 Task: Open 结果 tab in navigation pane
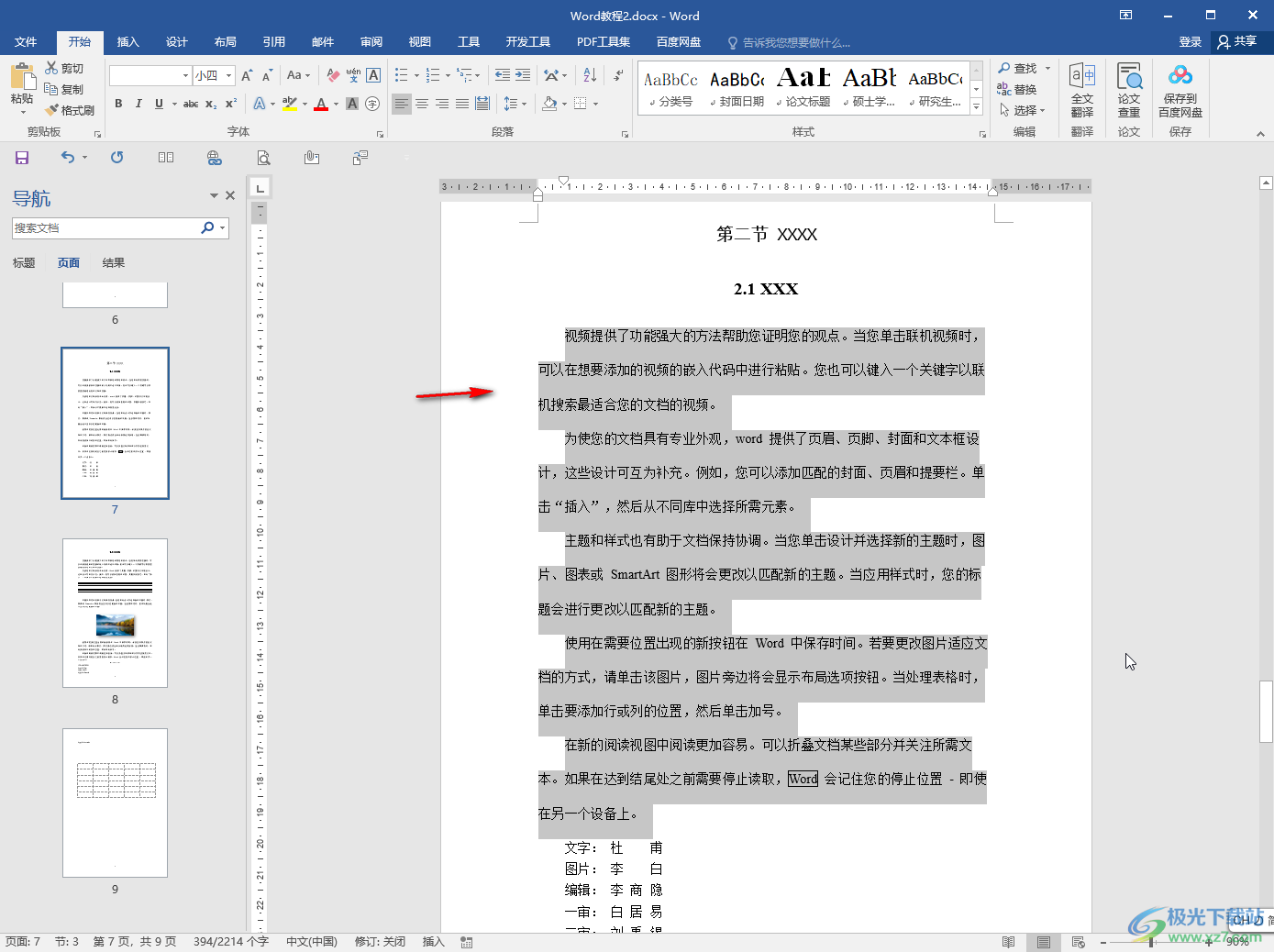(114, 263)
